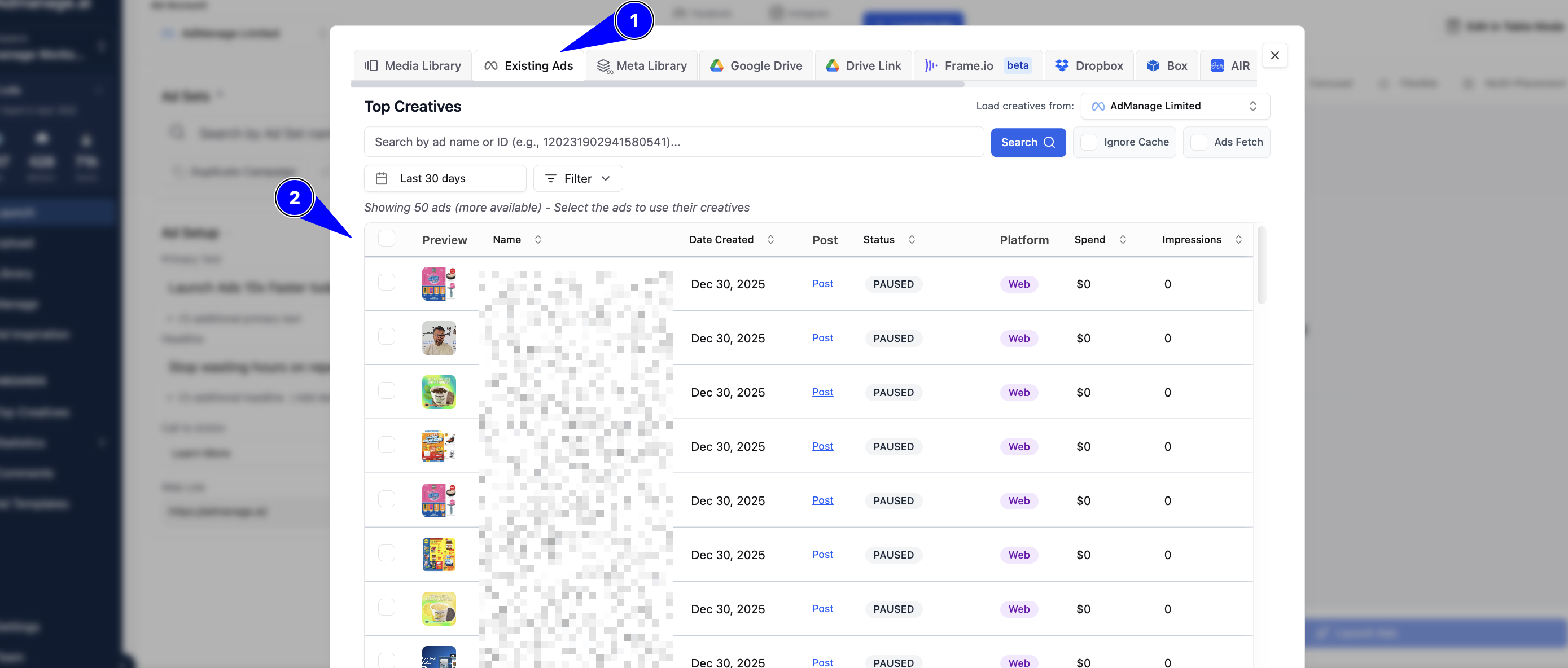This screenshot has width=1568, height=668.
Task: Open the AIR source tab
Action: [x=1229, y=65]
